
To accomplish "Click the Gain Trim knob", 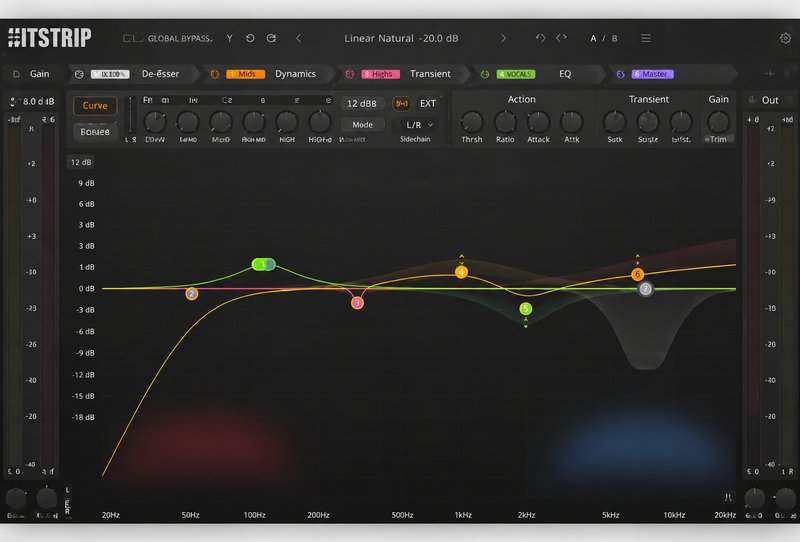I will click(x=718, y=122).
